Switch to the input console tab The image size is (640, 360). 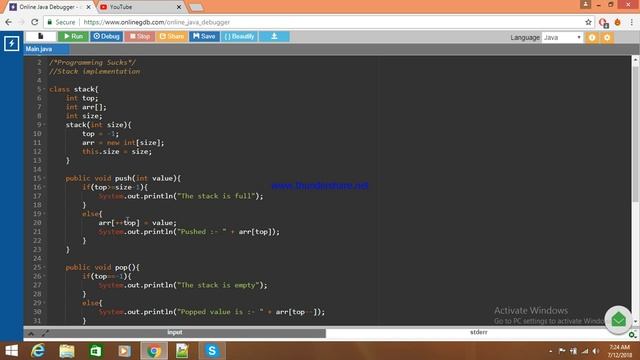175,333
